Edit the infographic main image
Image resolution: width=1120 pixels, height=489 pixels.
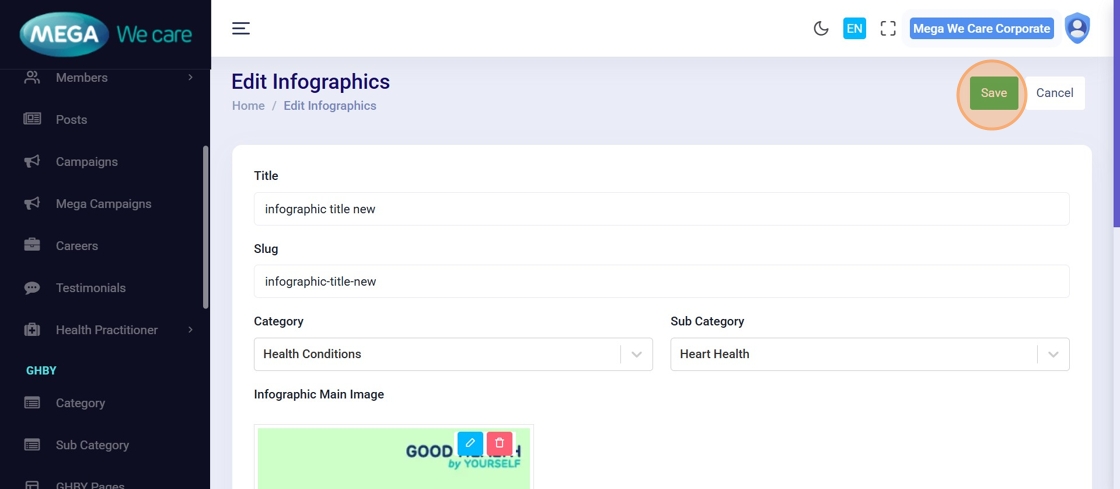pos(470,443)
